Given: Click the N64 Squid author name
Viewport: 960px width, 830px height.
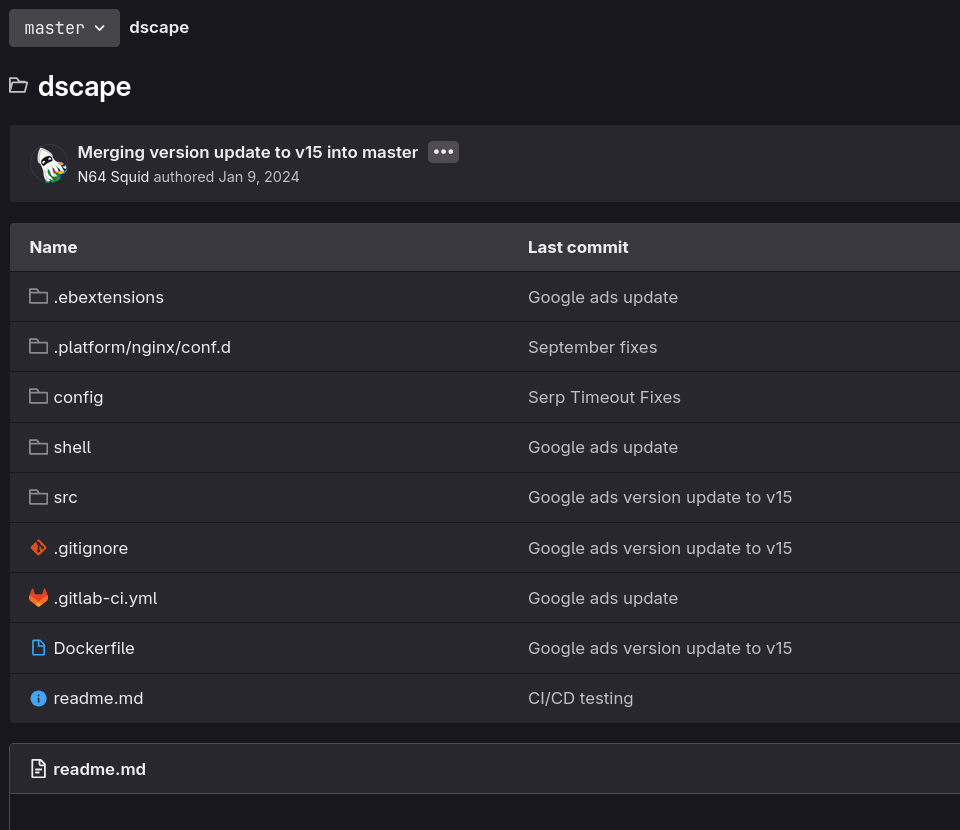Looking at the screenshot, I should click(113, 177).
